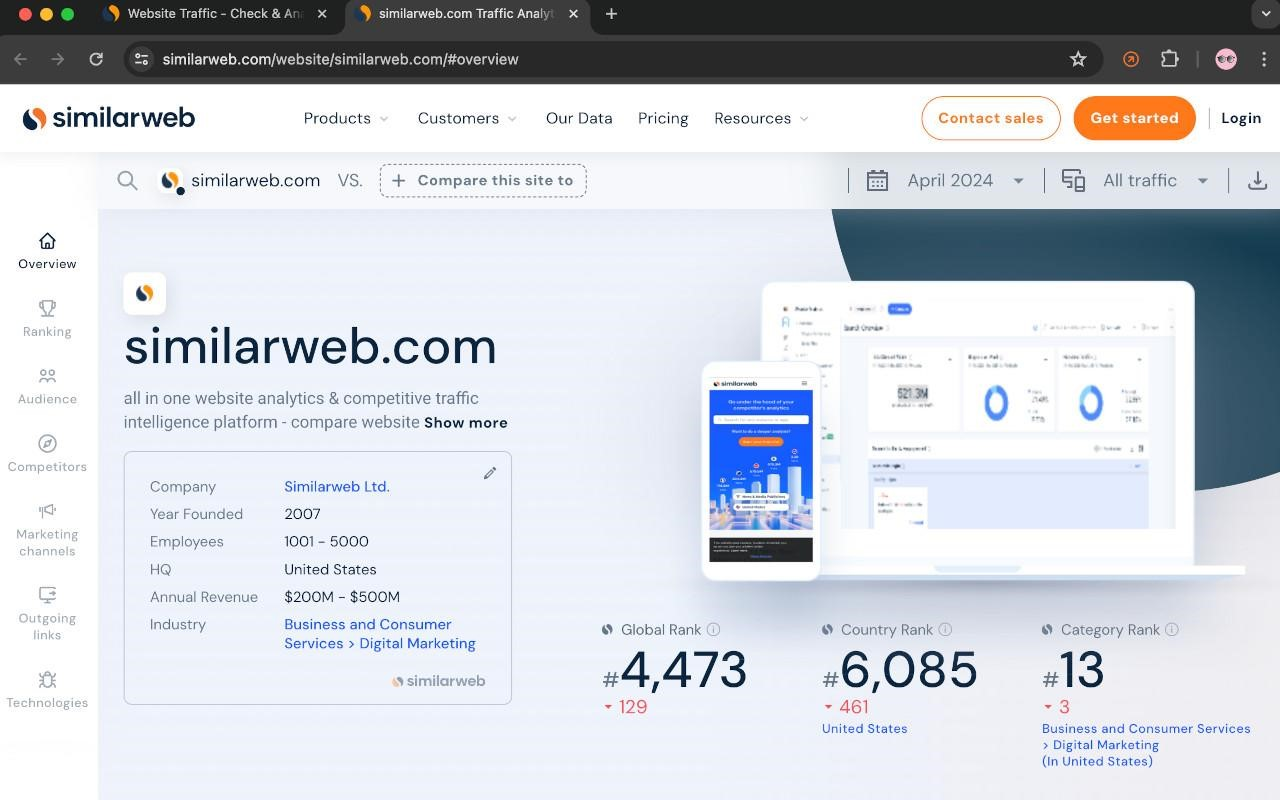Click the site information icon in address bar
Screen dimensions: 1280x800
click(x=141, y=59)
